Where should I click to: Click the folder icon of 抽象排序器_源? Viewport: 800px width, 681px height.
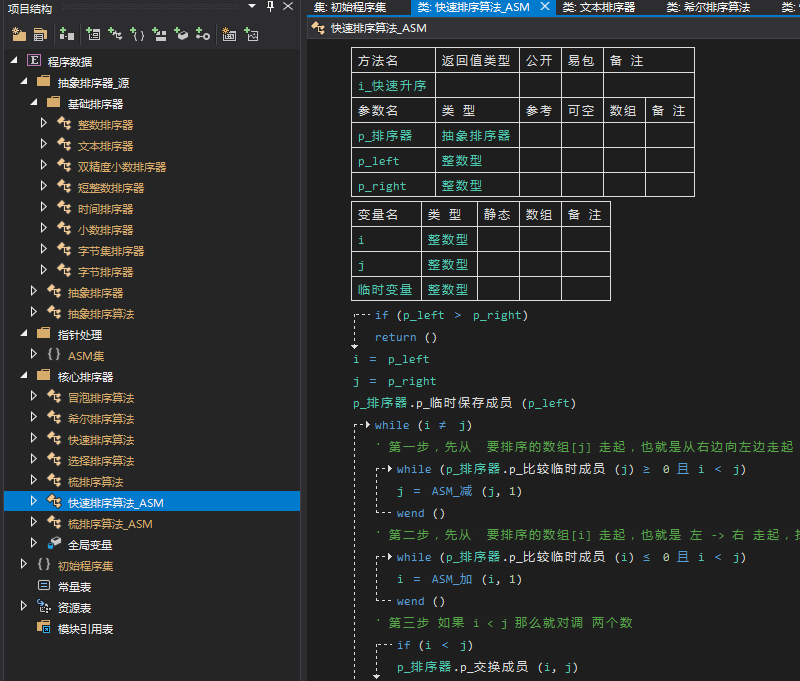pyautogui.click(x=44, y=82)
